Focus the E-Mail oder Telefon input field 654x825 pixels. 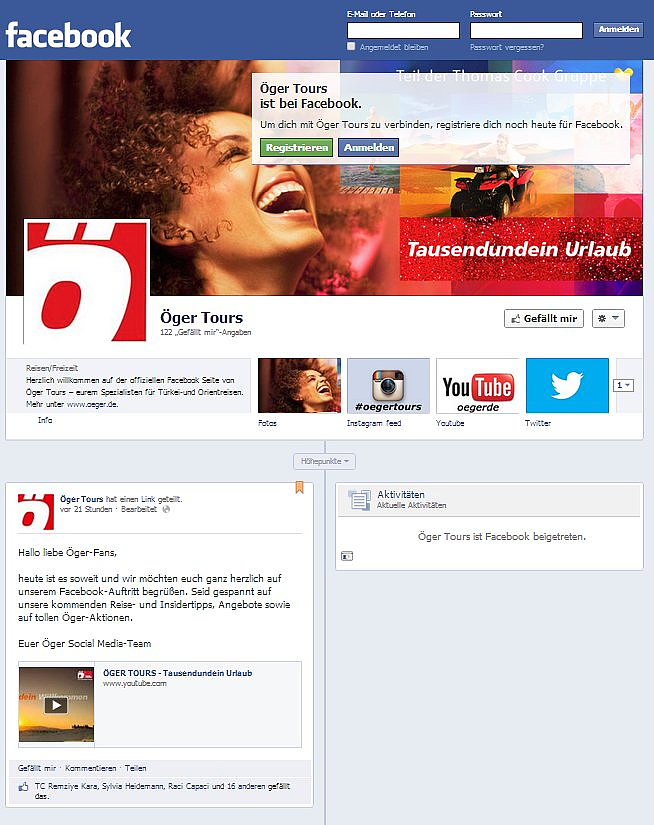click(x=402, y=30)
